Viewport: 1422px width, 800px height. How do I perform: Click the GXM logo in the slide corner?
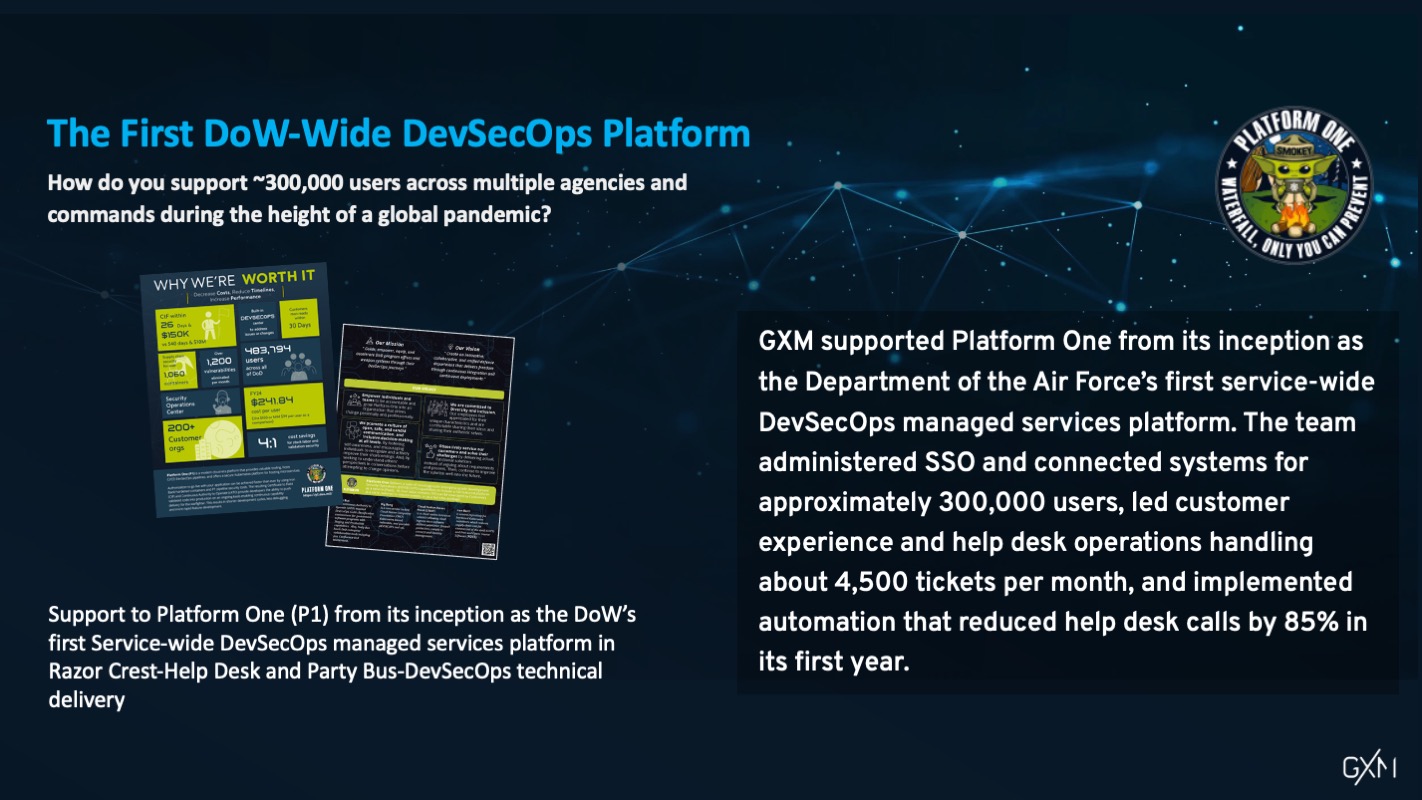click(x=1369, y=767)
